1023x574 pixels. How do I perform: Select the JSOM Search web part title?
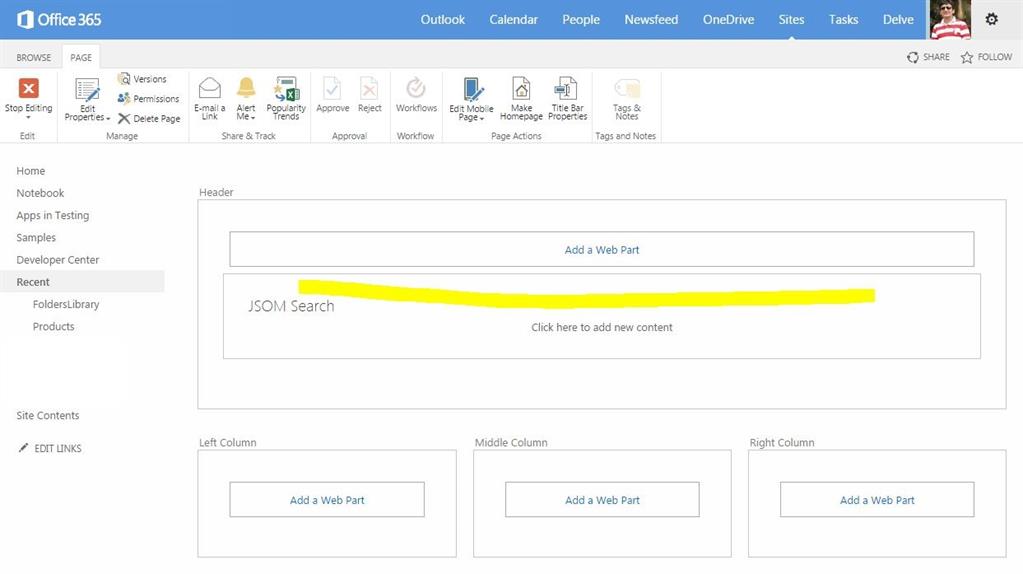click(x=291, y=306)
